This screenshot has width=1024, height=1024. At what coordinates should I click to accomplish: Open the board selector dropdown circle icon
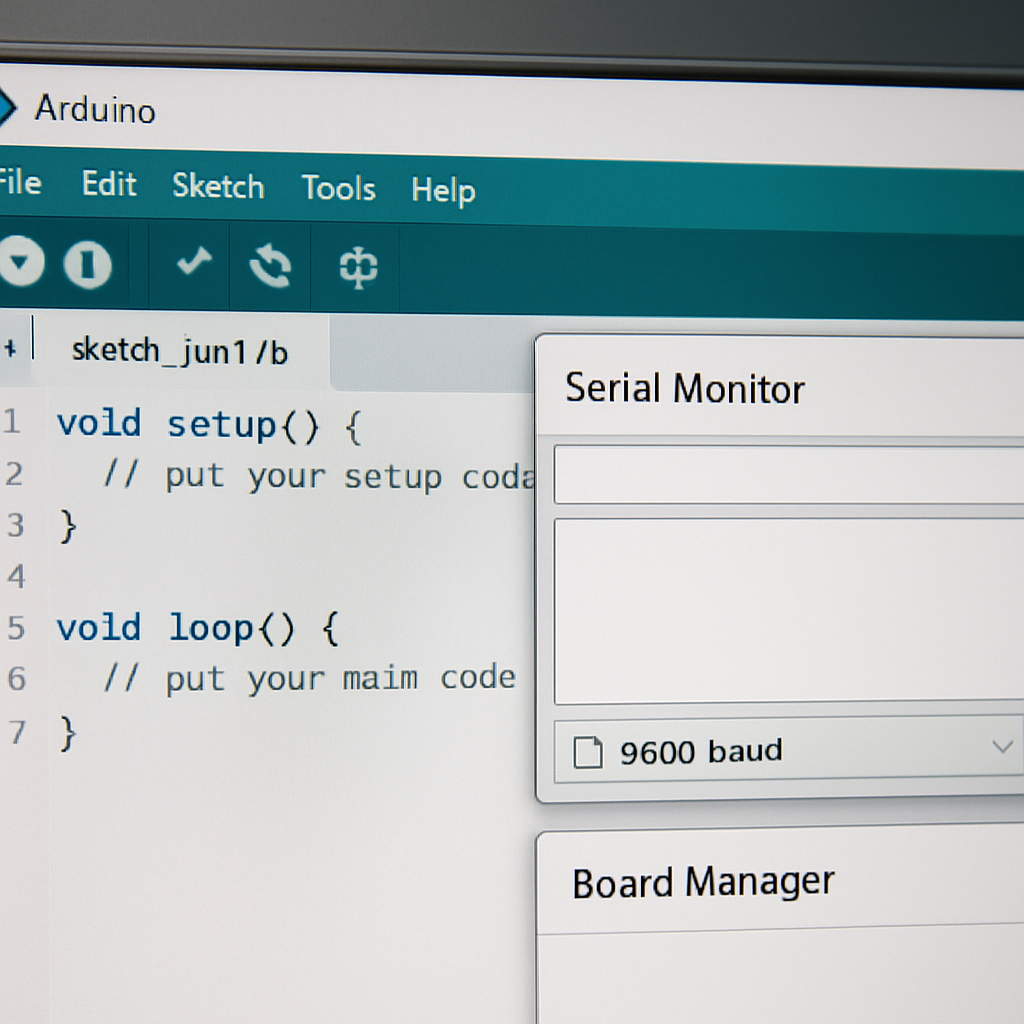coord(20,262)
